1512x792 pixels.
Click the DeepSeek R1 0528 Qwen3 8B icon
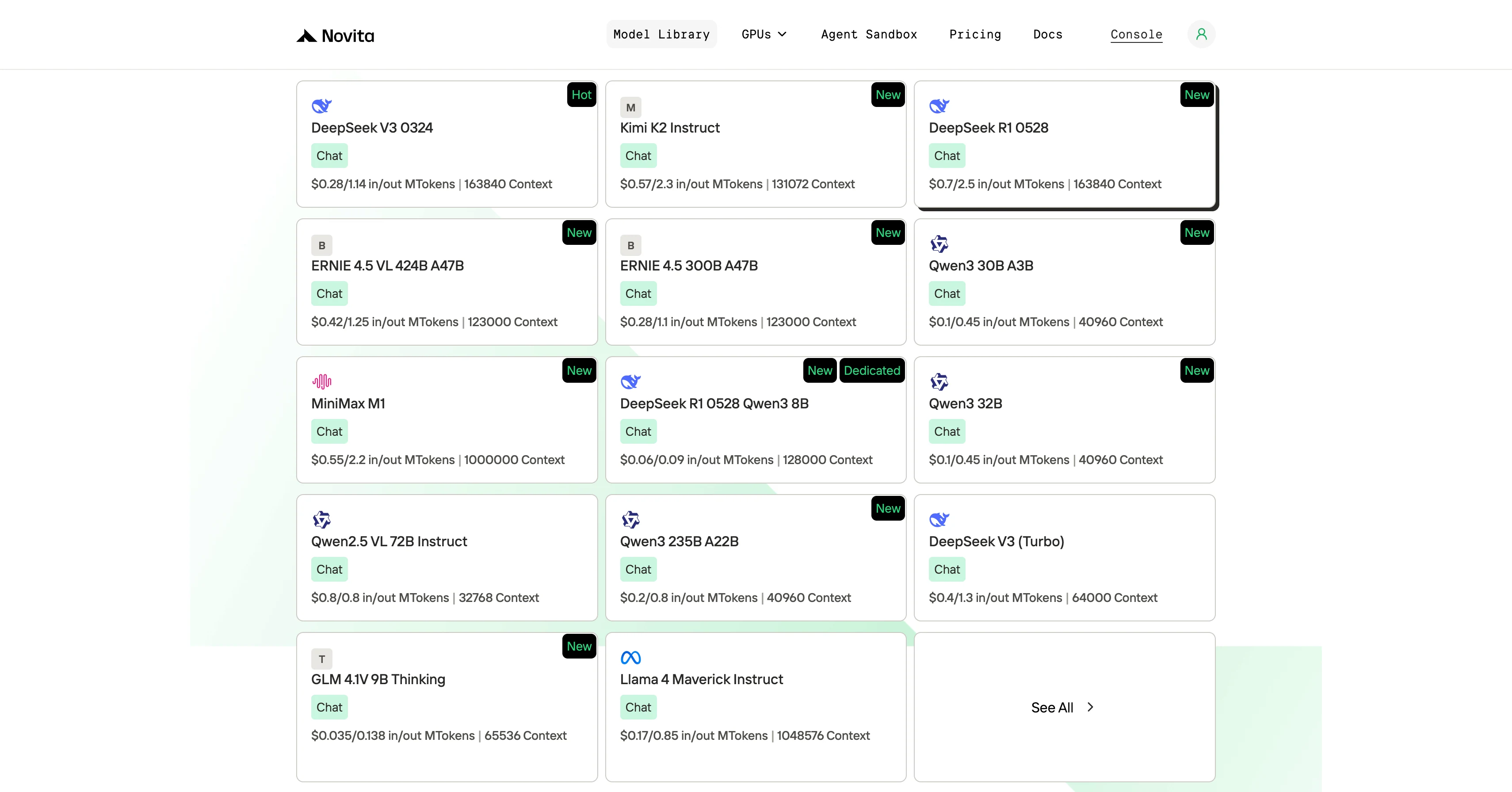coord(630,382)
